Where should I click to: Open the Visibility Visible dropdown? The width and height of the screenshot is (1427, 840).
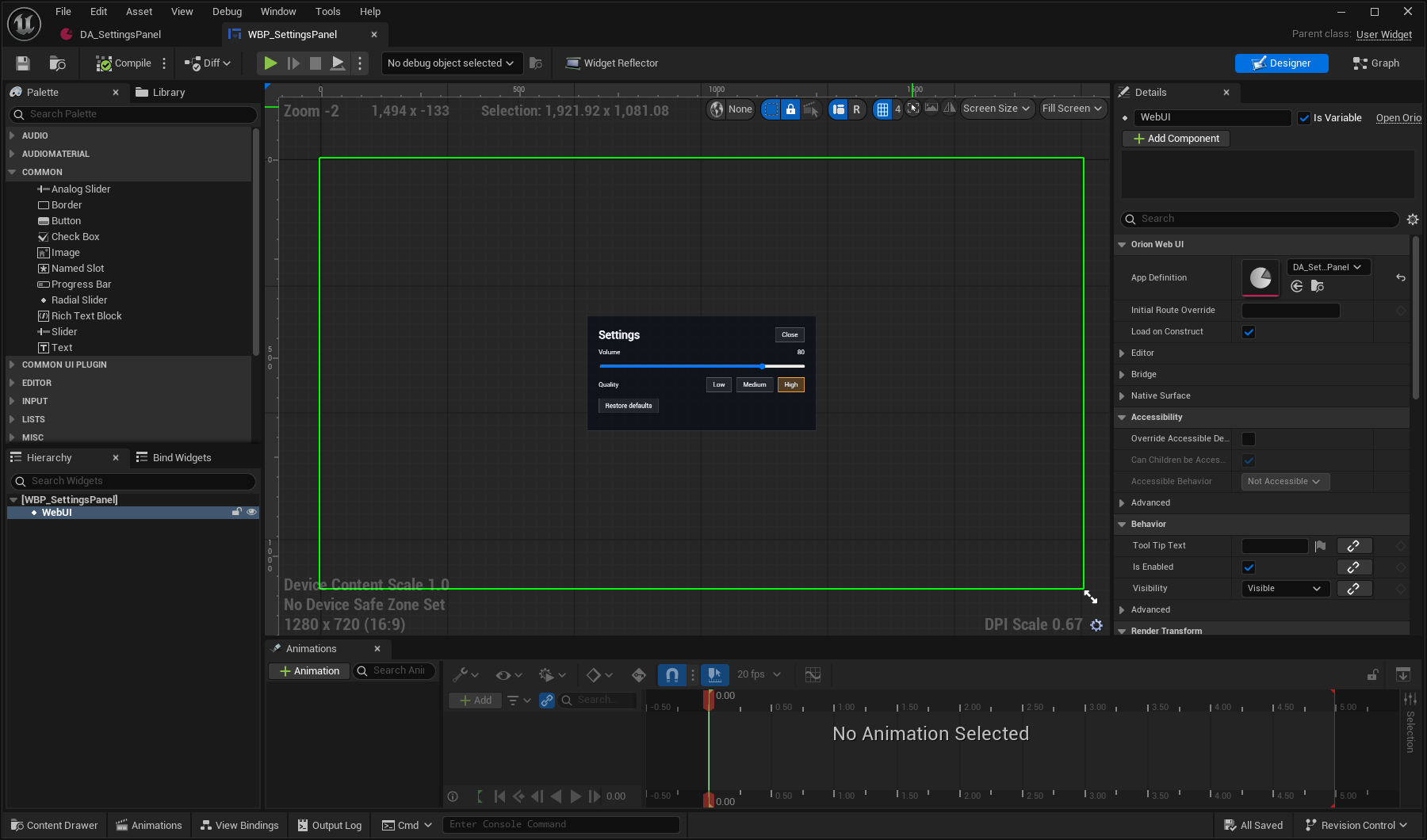point(1285,589)
